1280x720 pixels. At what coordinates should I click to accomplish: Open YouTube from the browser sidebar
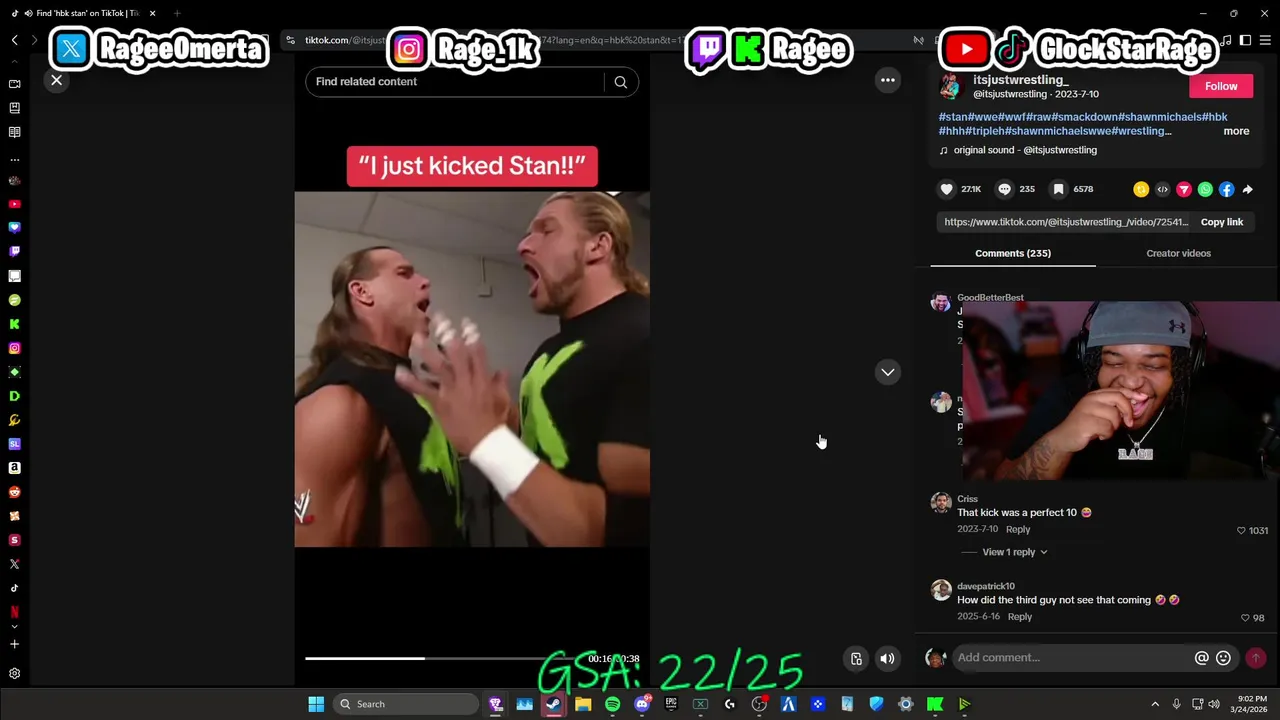pyautogui.click(x=14, y=204)
